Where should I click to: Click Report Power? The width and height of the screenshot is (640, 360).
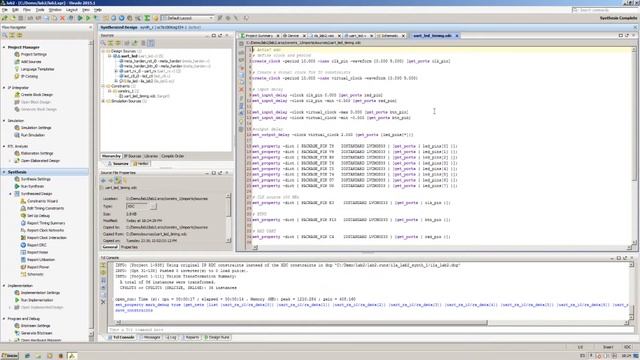pos(38,267)
